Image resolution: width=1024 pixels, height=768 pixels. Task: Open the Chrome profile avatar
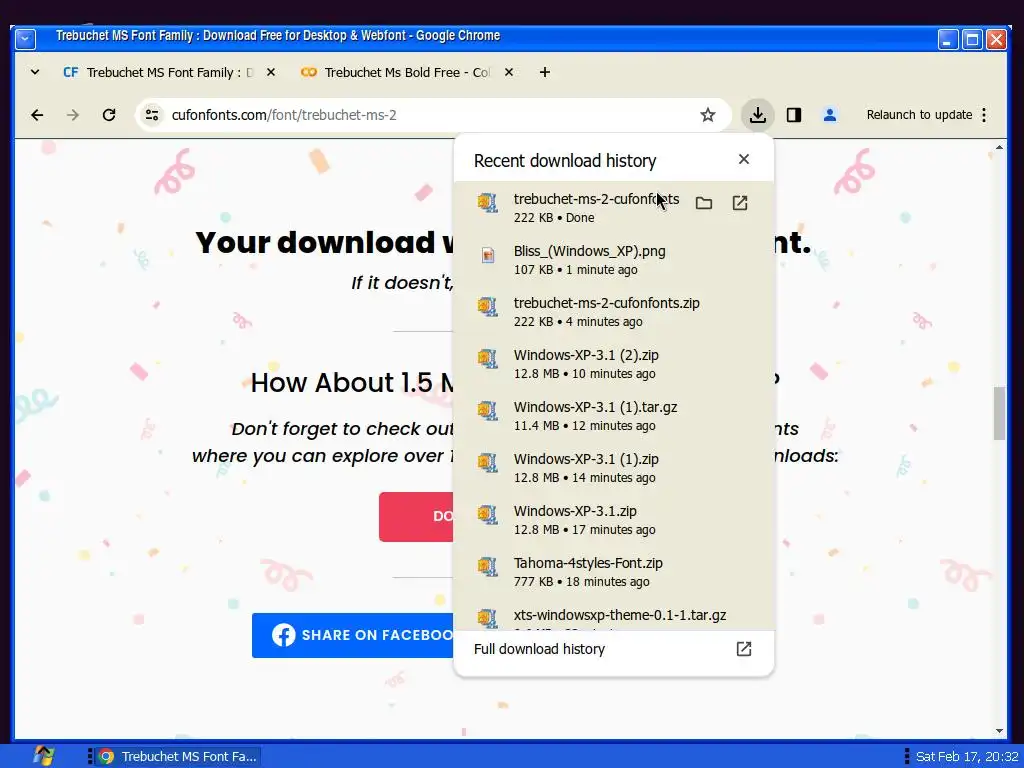[829, 115]
